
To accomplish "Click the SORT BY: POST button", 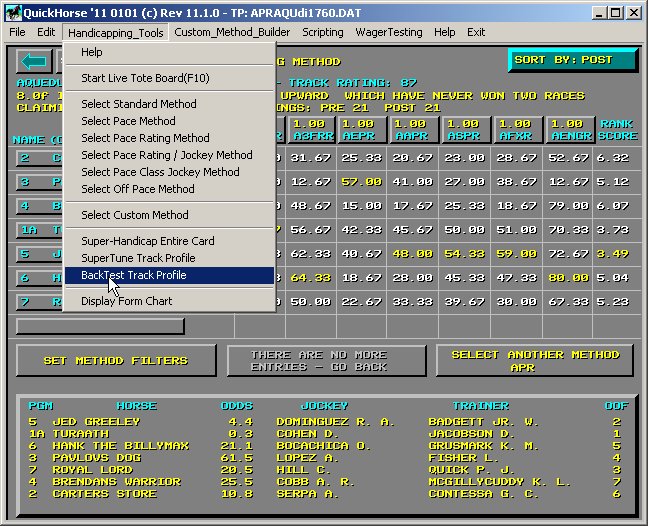I will coord(570,60).
